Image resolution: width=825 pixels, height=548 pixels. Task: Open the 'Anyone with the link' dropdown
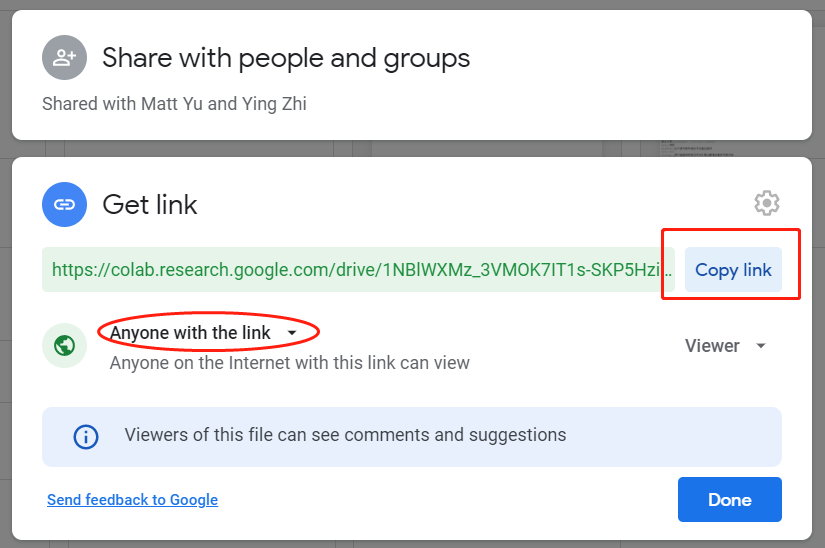point(204,332)
